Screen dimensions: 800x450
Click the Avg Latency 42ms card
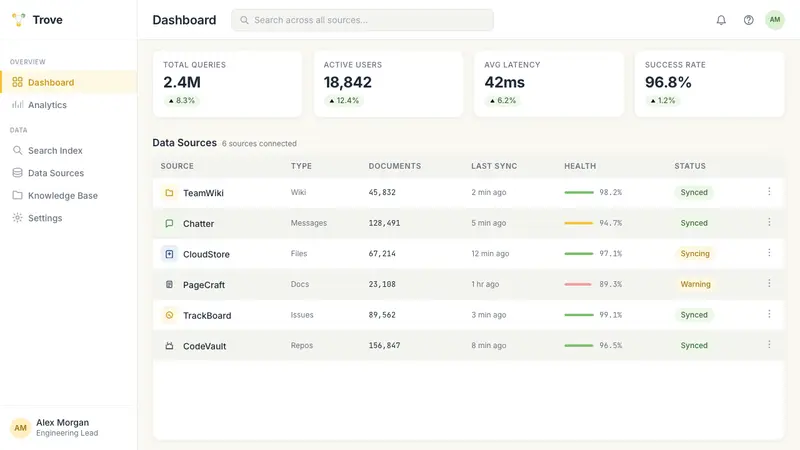pyautogui.click(x=549, y=84)
